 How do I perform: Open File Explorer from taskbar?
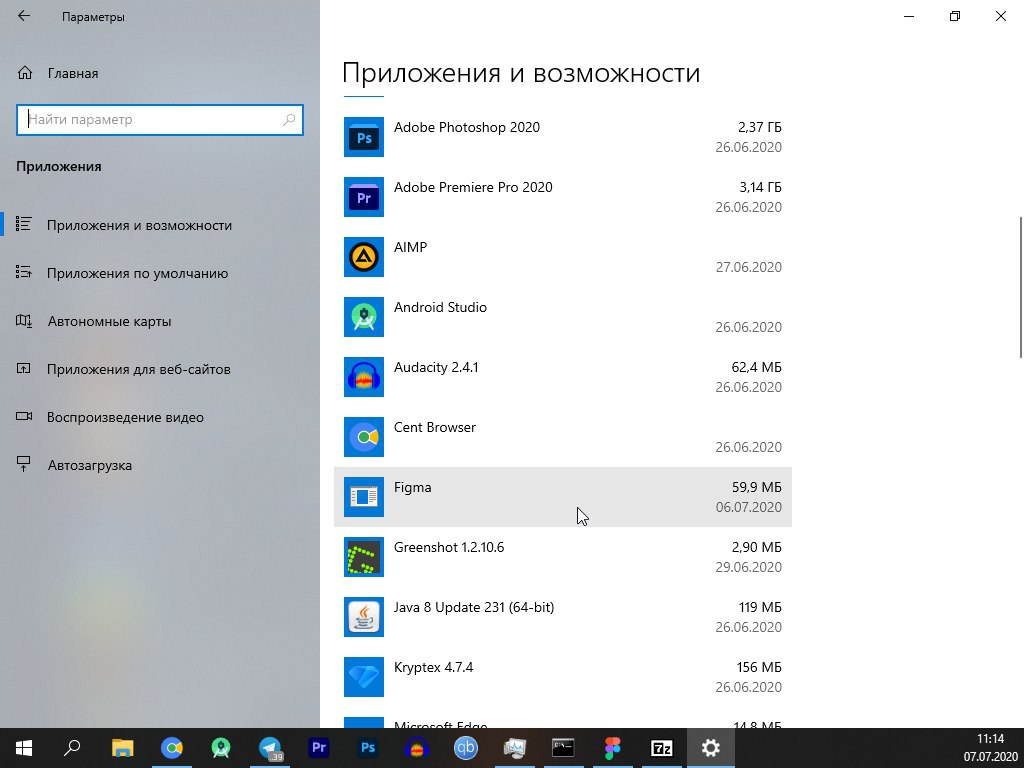pyautogui.click(x=122, y=748)
